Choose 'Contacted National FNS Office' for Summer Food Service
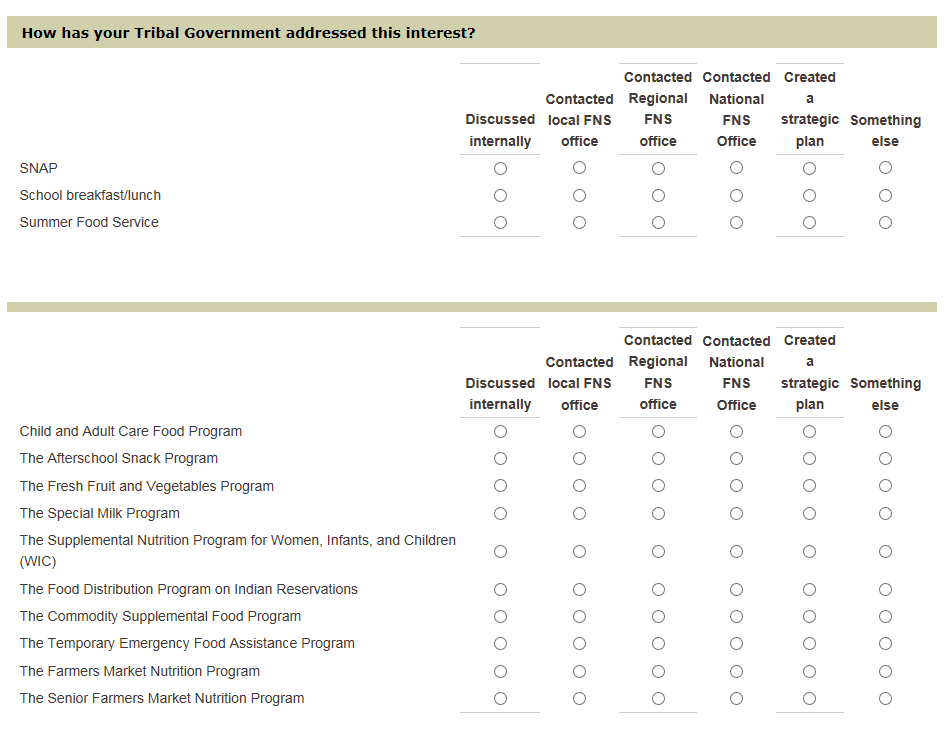The width and height of the screenshot is (944, 741). point(736,222)
